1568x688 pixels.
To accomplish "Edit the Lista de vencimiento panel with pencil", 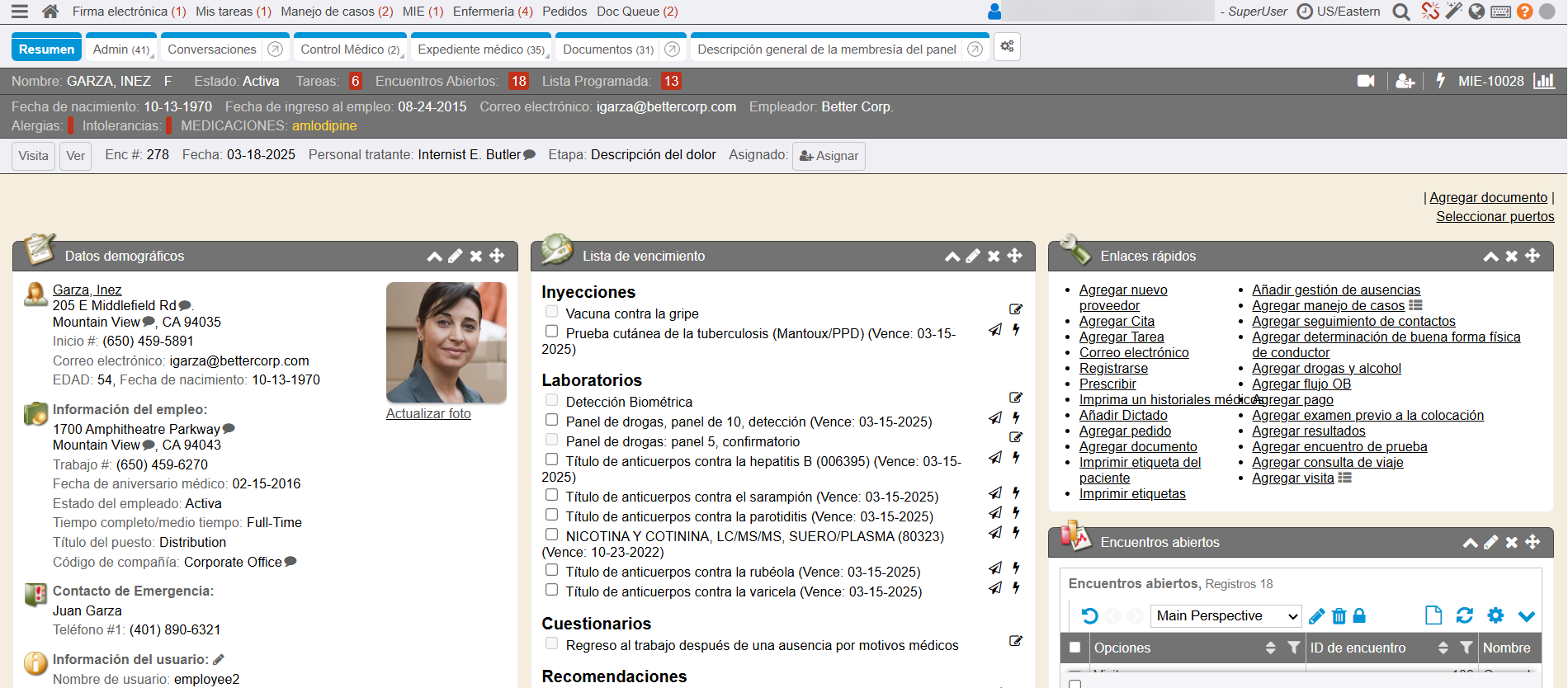I will [x=973, y=257].
